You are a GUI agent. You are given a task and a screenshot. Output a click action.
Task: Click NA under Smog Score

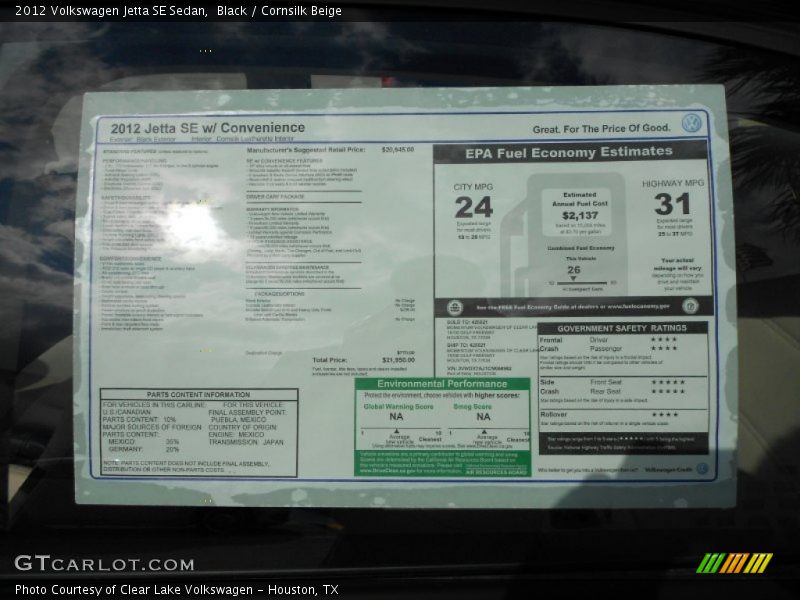pos(483,417)
